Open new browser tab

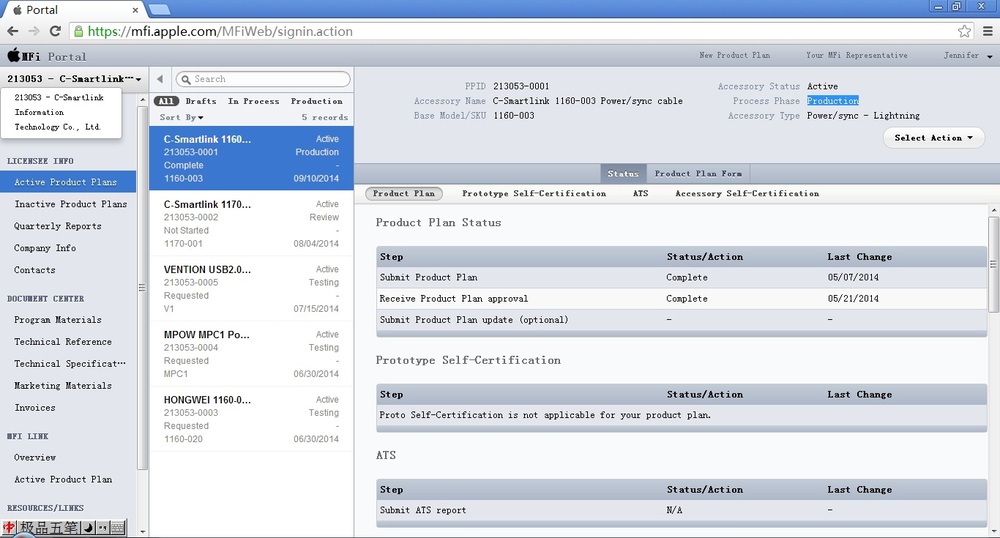point(159,9)
